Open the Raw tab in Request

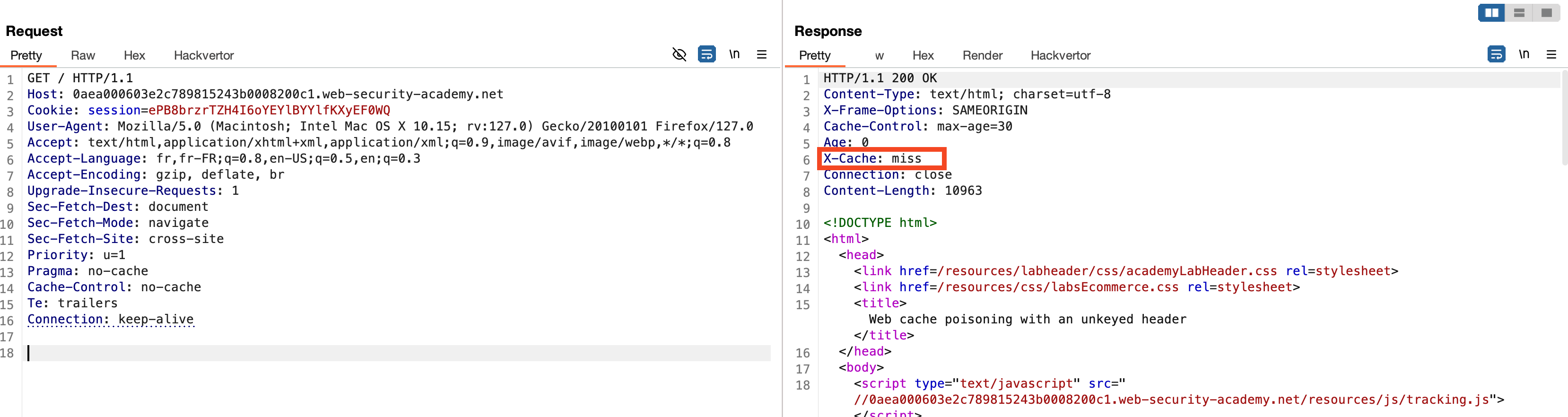(83, 55)
